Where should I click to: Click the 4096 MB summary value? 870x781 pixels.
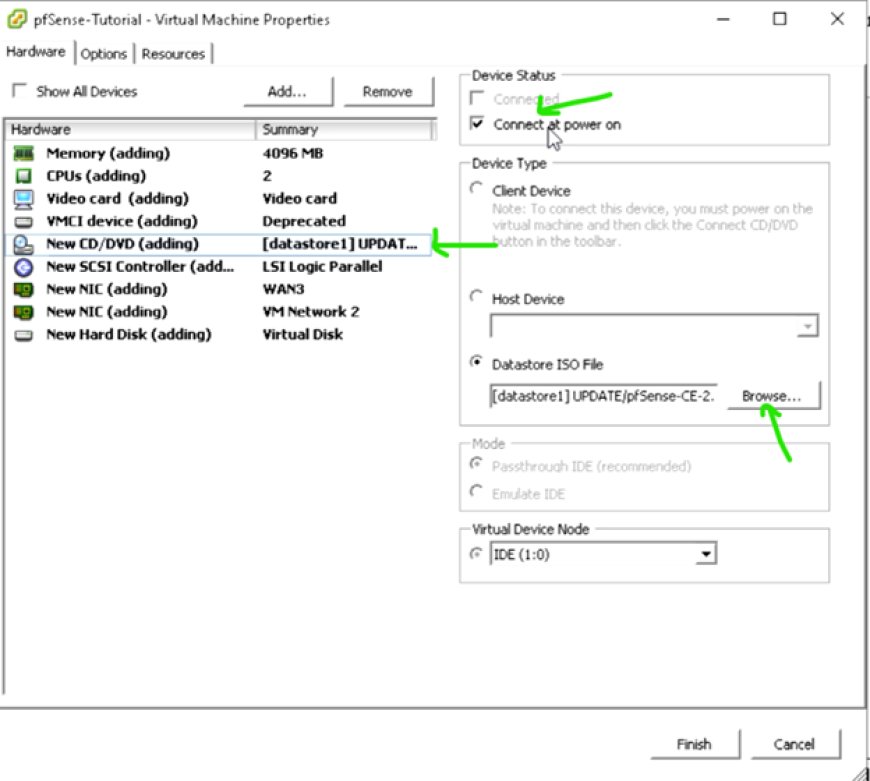tap(293, 154)
